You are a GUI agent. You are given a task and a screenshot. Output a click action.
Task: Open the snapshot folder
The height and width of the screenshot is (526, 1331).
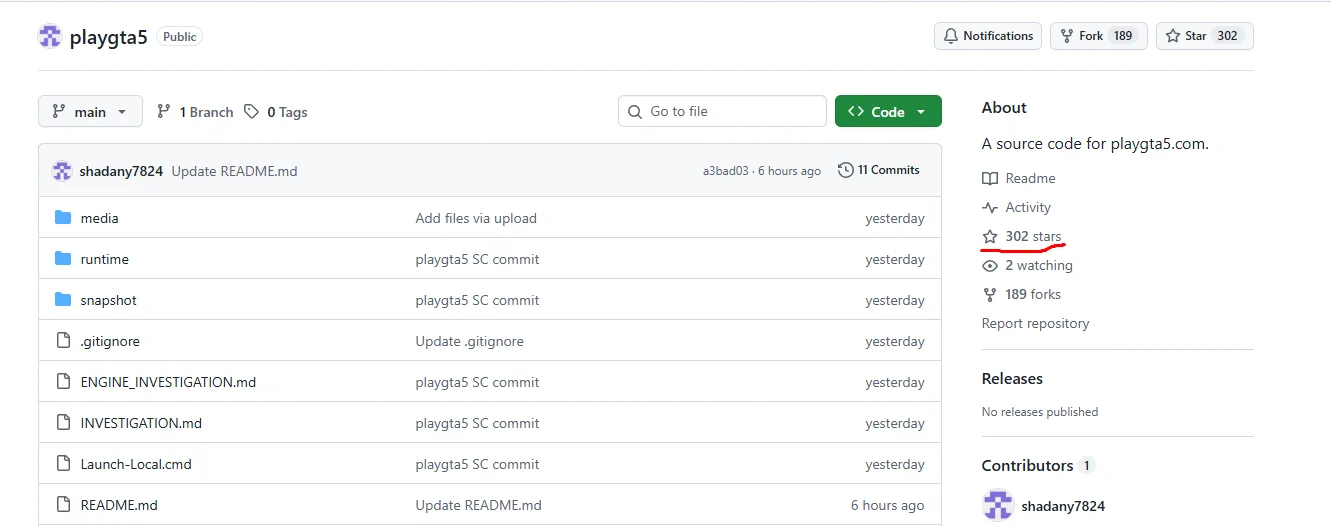[108, 300]
